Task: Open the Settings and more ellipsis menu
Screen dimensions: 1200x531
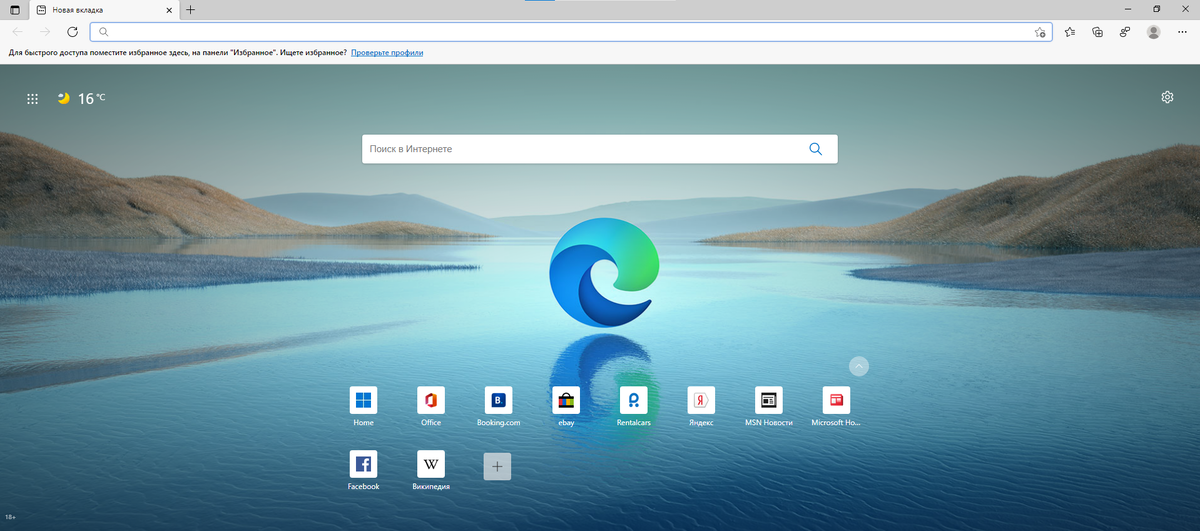Action: [x=1183, y=32]
